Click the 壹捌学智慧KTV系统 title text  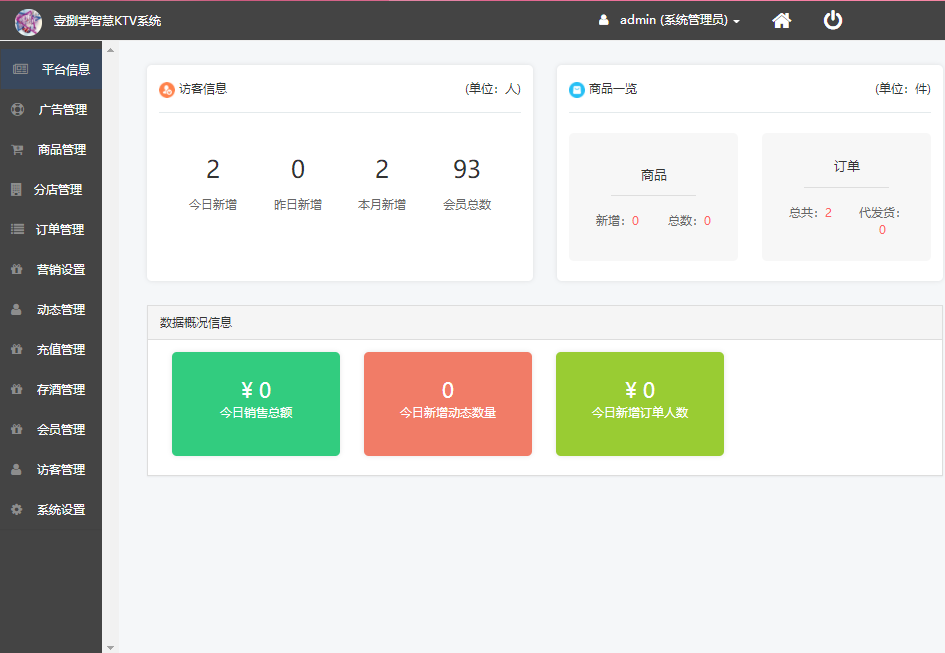click(x=107, y=21)
